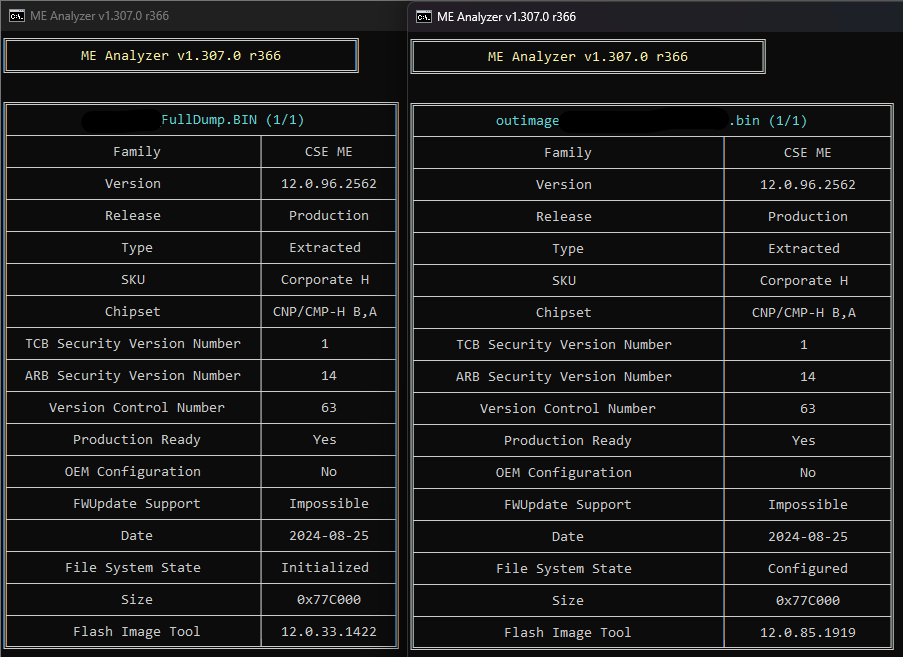Click the console icon of the outimage window
Screen dimensions: 903x657
pos(424,17)
